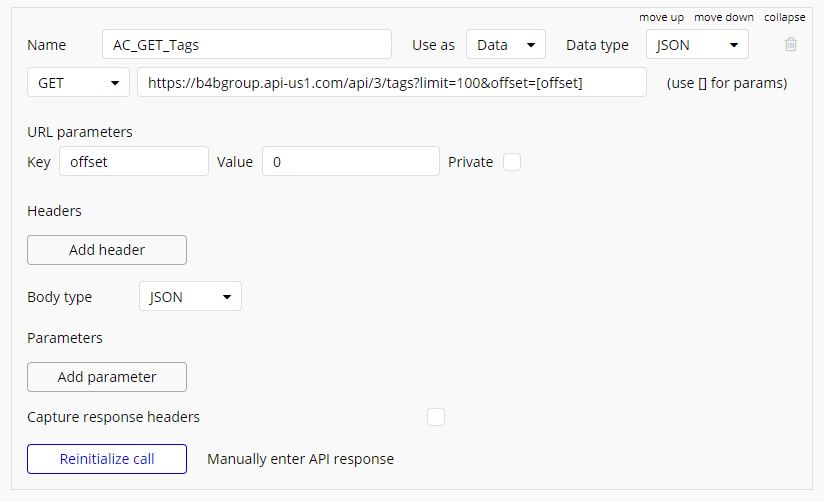Click the arrow on the GET selector
The width and height of the screenshot is (824, 502).
click(114, 83)
